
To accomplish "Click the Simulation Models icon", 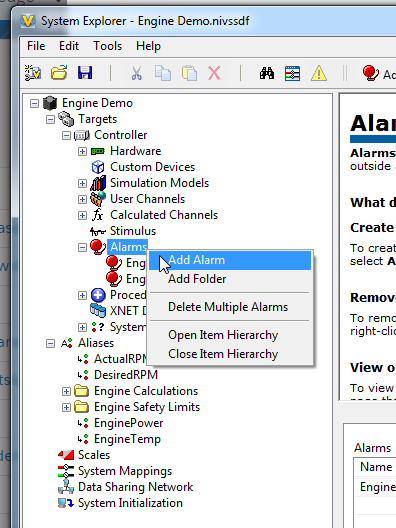I will click(x=98, y=183).
